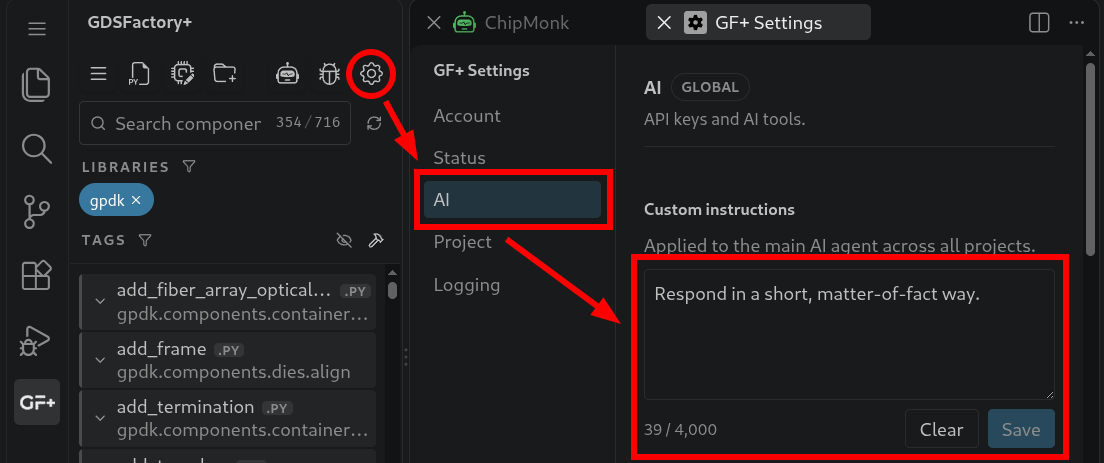Click the .PY badge beside add_frame
The image size is (1104, 463).
228,350
